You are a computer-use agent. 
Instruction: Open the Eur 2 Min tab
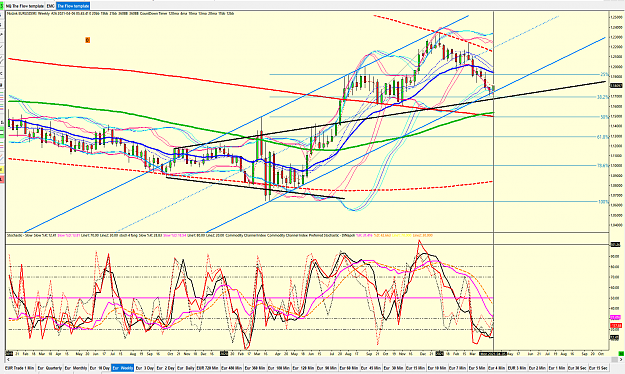[537, 368]
